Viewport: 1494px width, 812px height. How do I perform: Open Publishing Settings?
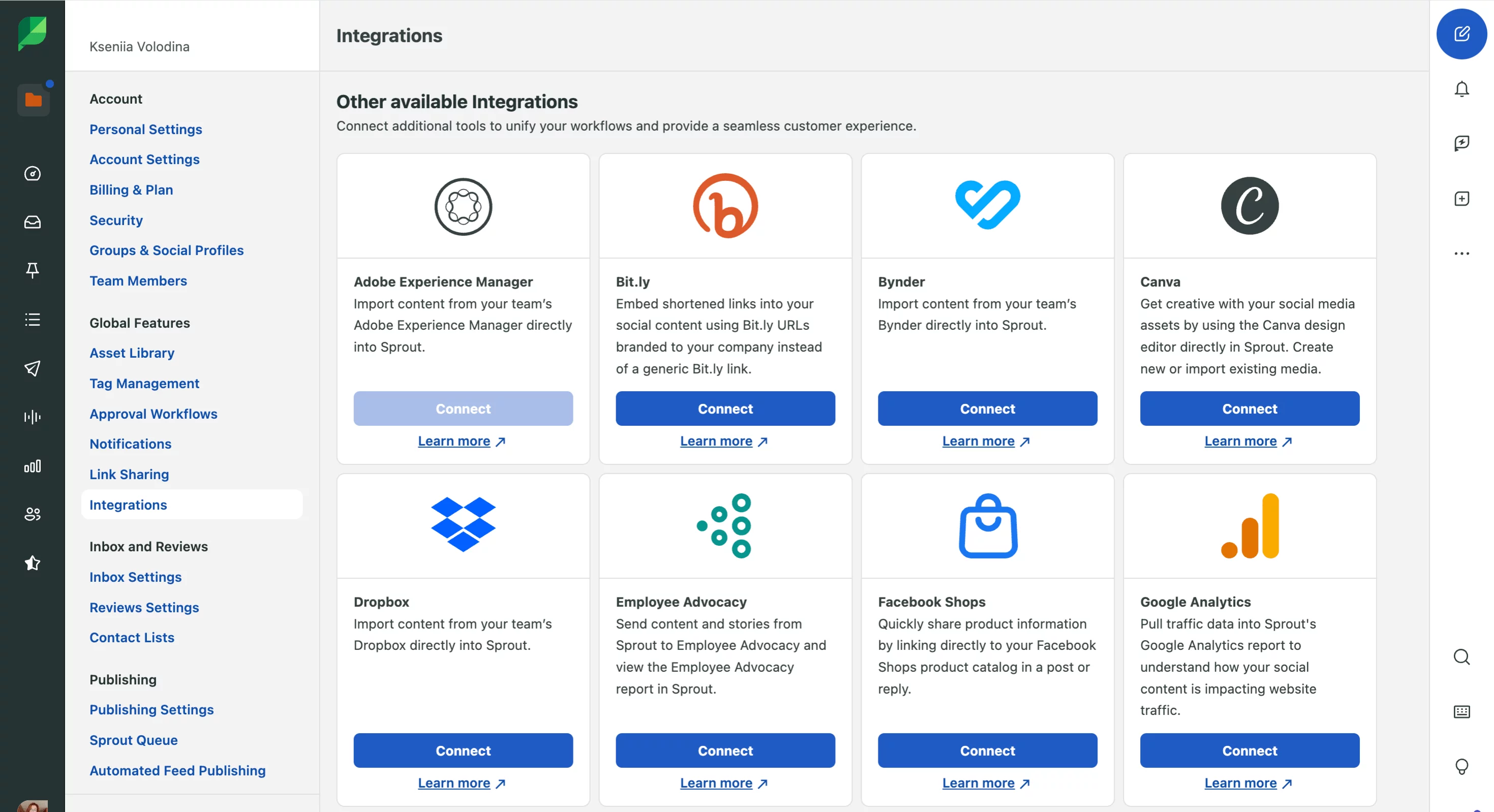coord(151,709)
